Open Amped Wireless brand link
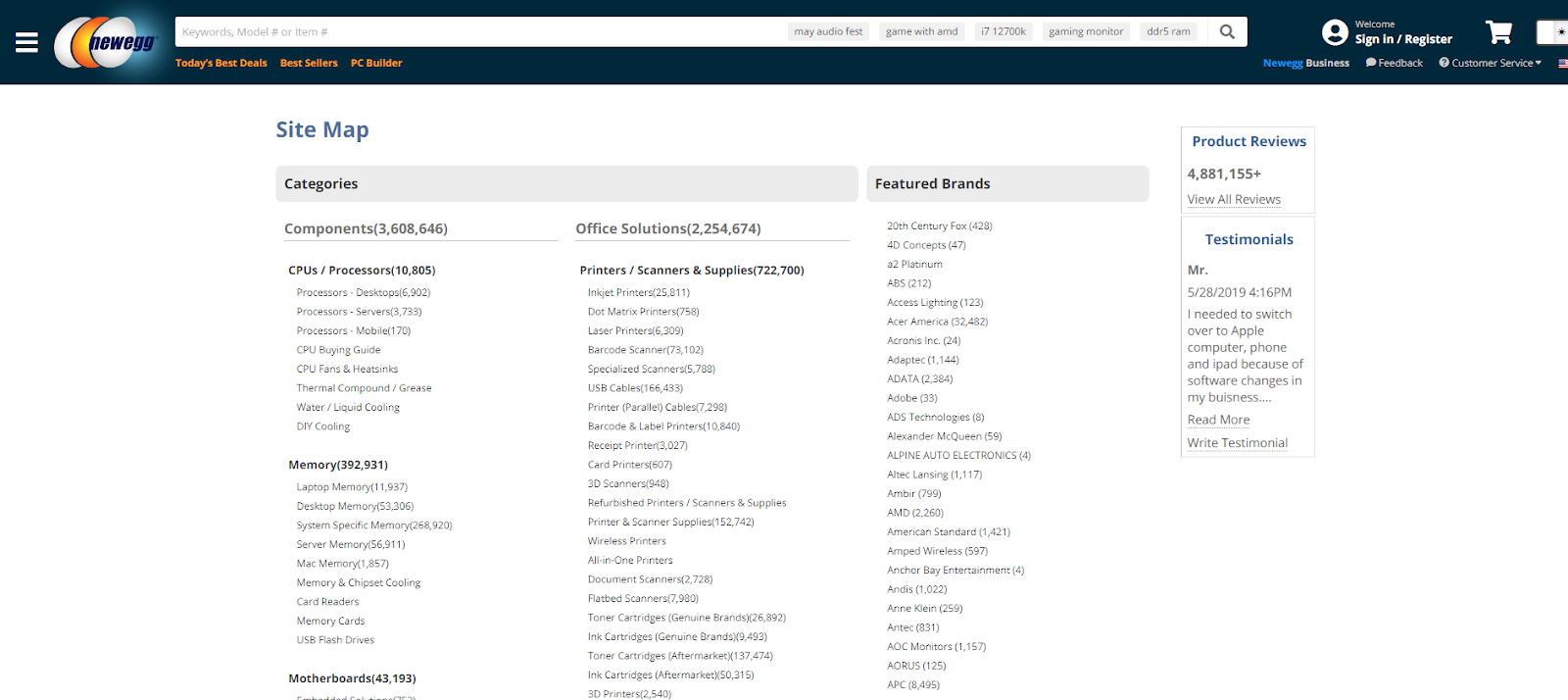This screenshot has width=1568, height=700. pyautogui.click(x=938, y=551)
